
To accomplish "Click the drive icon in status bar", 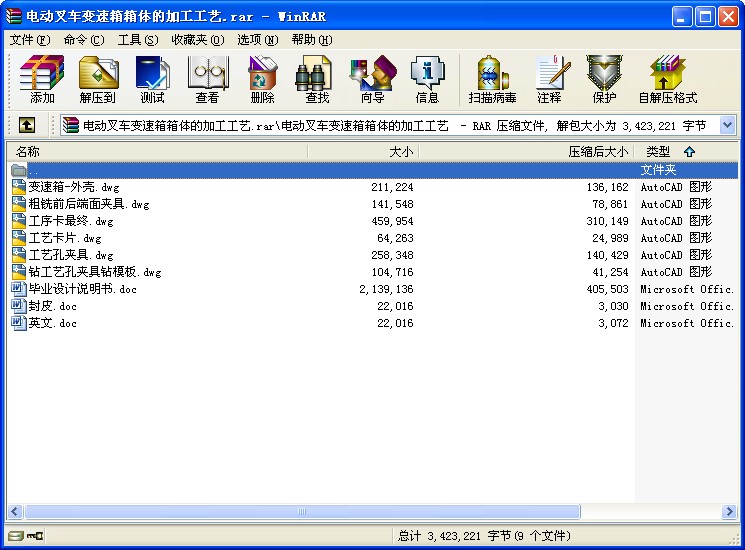I will pyautogui.click(x=15, y=536).
